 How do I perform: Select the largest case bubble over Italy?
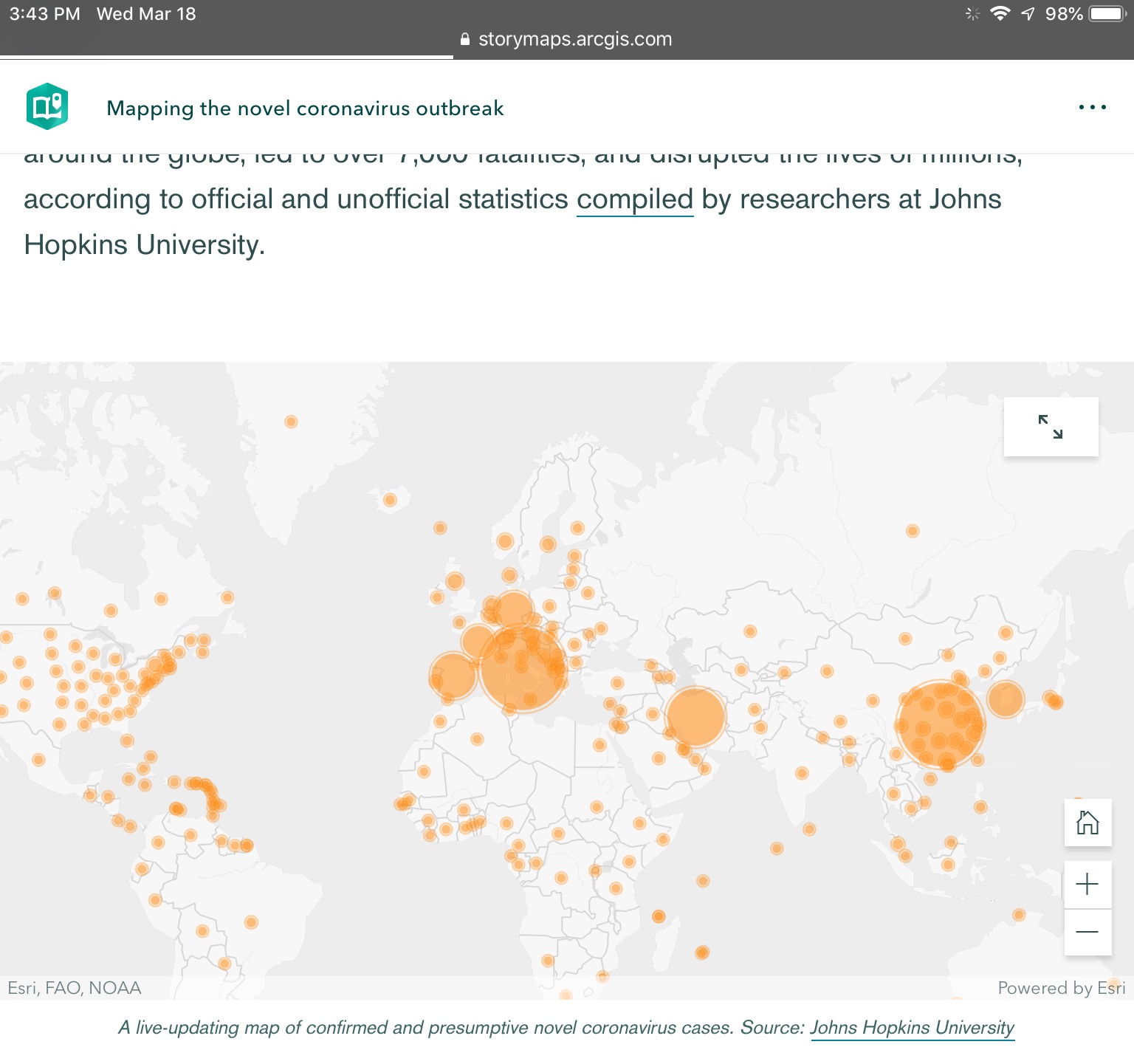coord(522,667)
